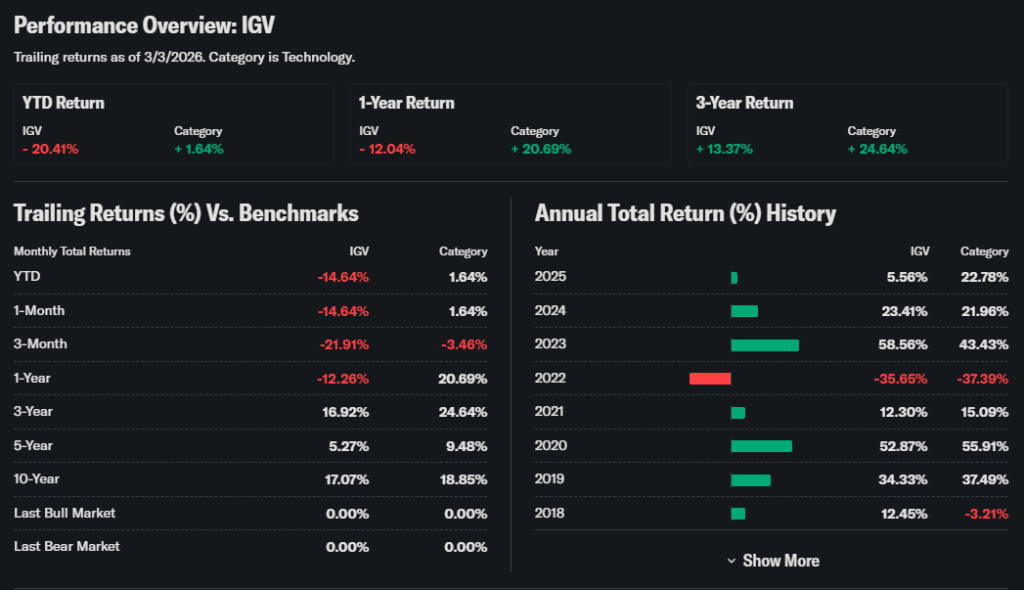The height and width of the screenshot is (590, 1024).
Task: Click the green 2023 return bar
Action: [765, 345]
